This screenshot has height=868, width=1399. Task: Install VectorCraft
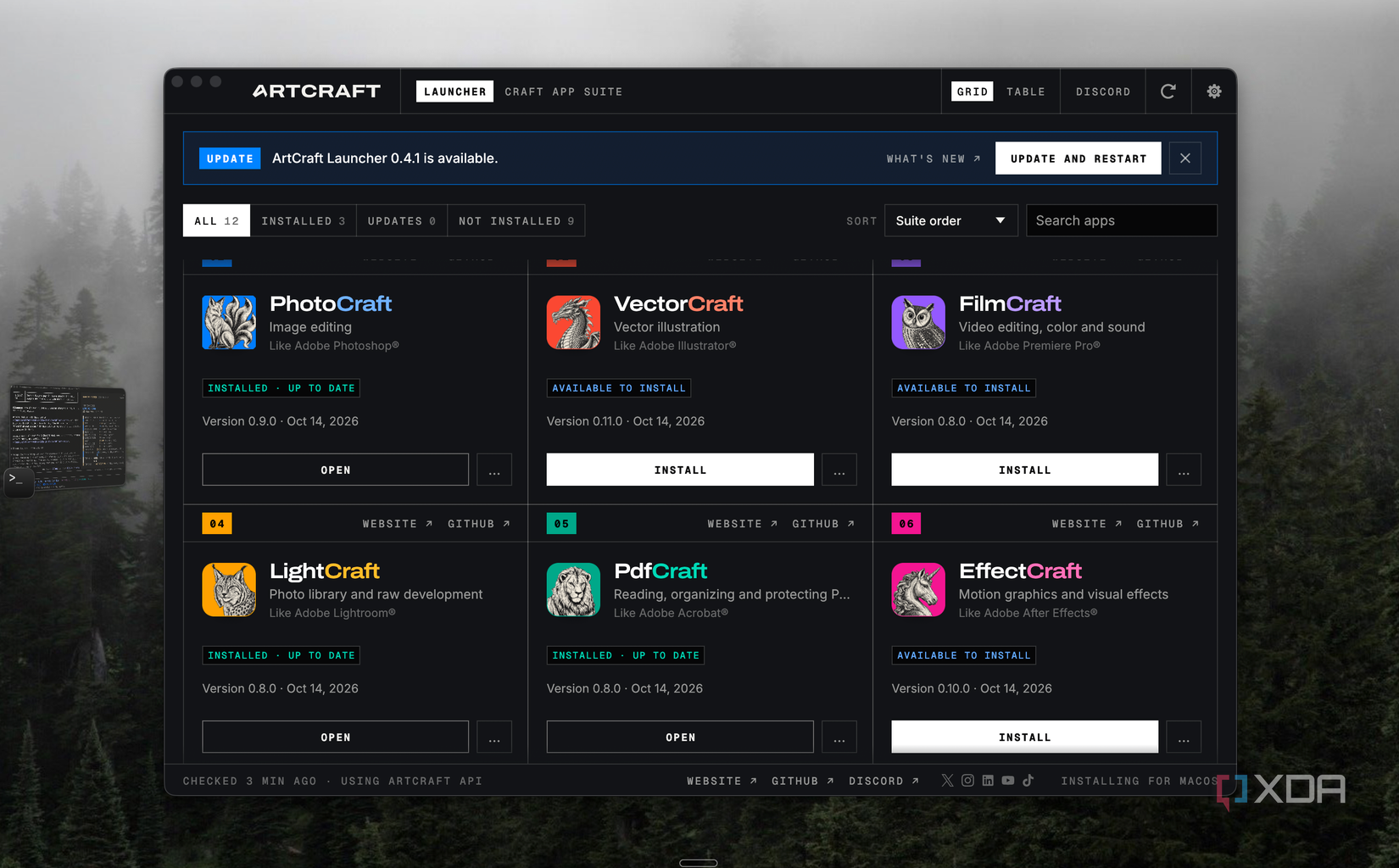click(x=680, y=470)
